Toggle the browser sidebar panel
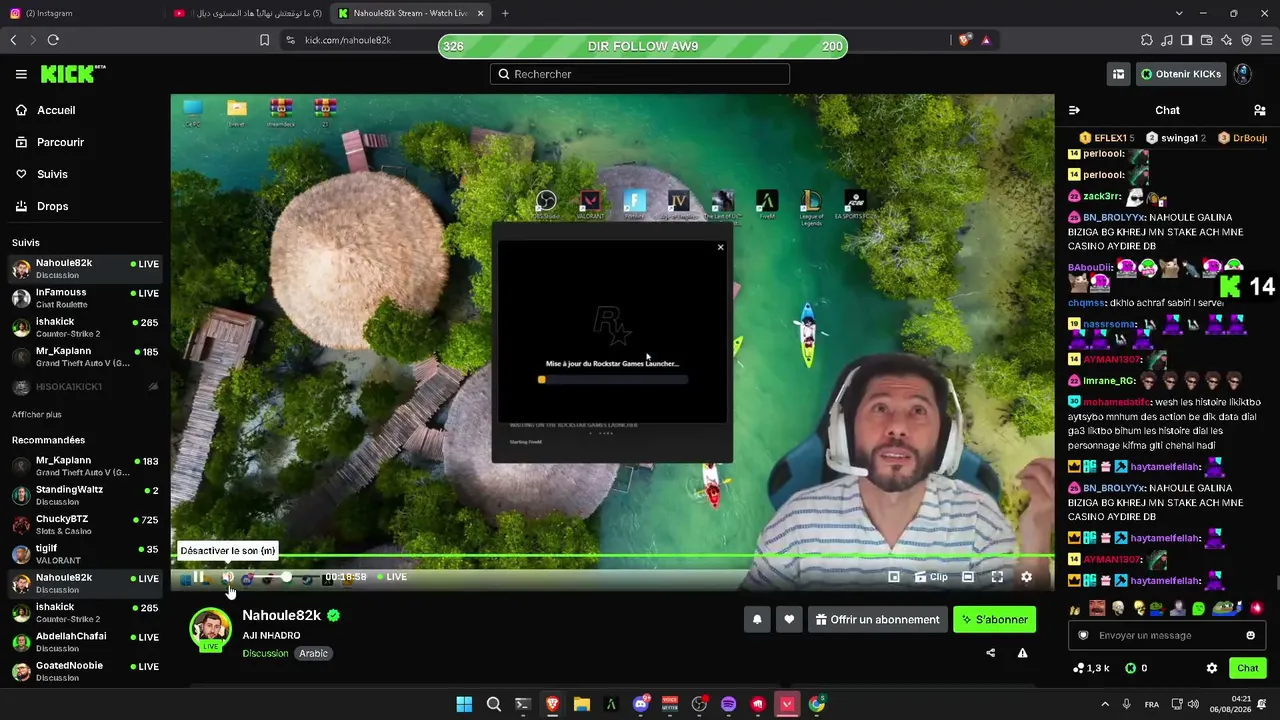Viewport: 1280px width, 720px height. pos(1186,40)
